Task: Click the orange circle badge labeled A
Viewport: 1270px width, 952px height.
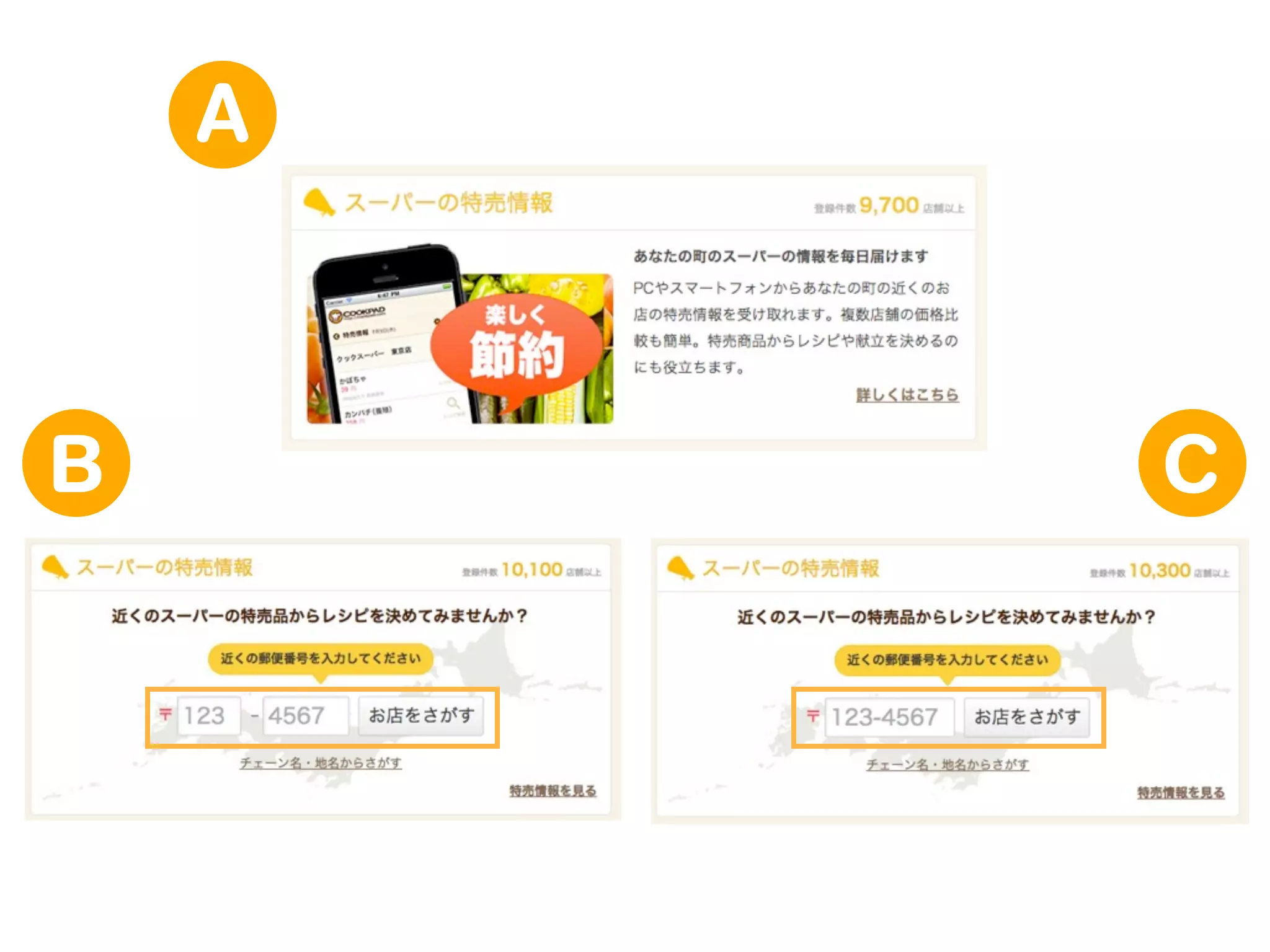Action: click(223, 115)
